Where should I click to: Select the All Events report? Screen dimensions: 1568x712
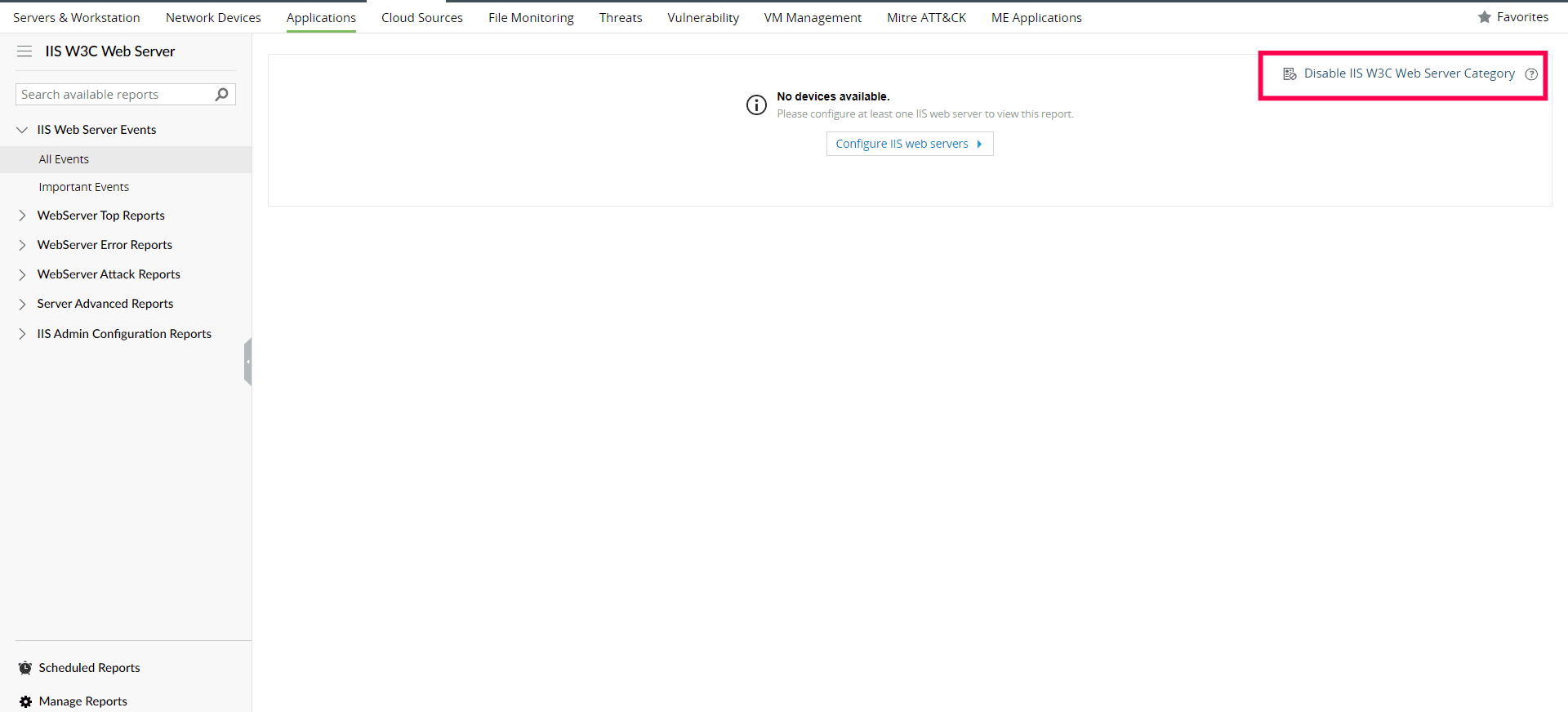pos(126,159)
